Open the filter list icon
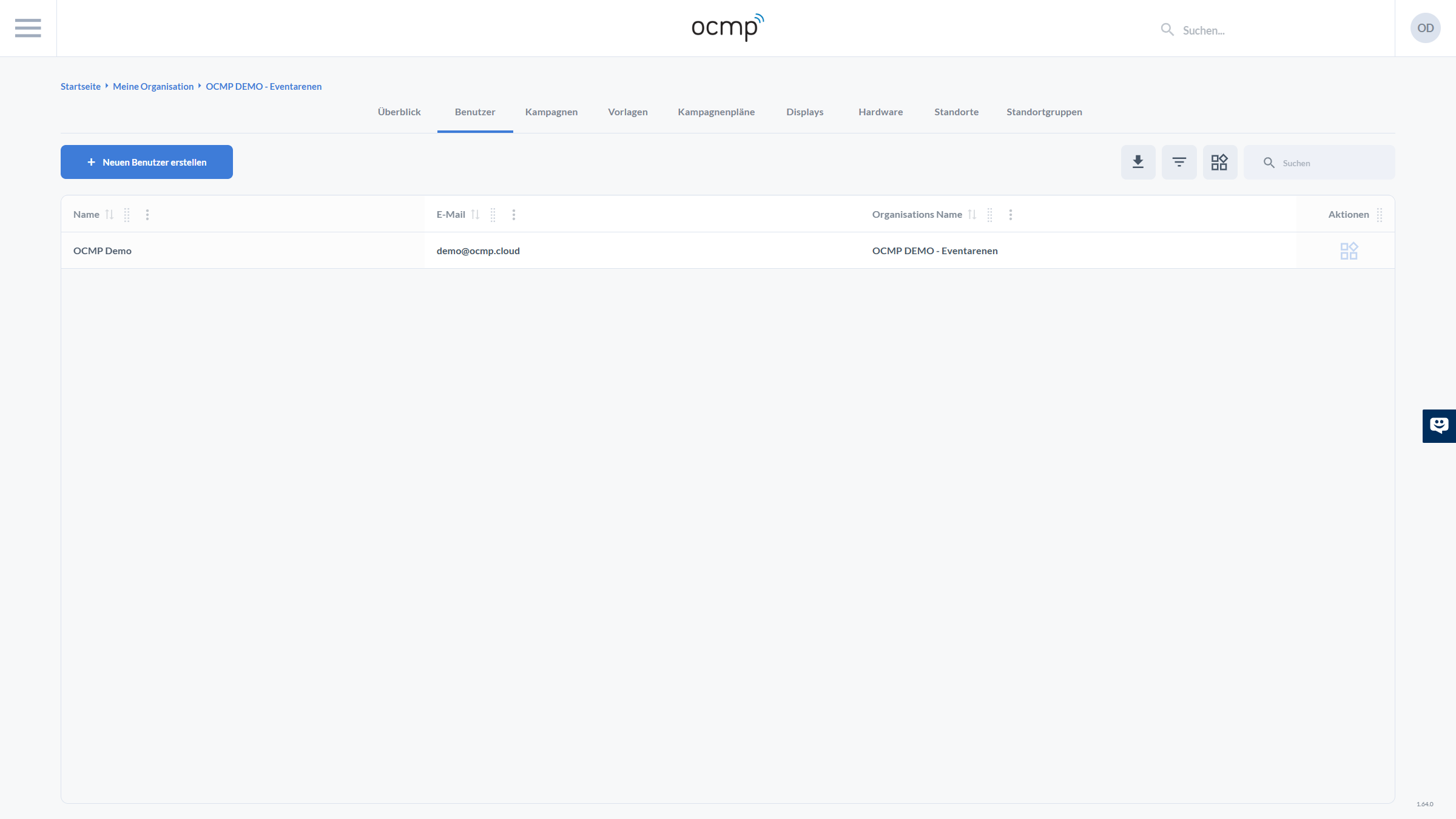Screen dimensions: 1456x819 1179,162
